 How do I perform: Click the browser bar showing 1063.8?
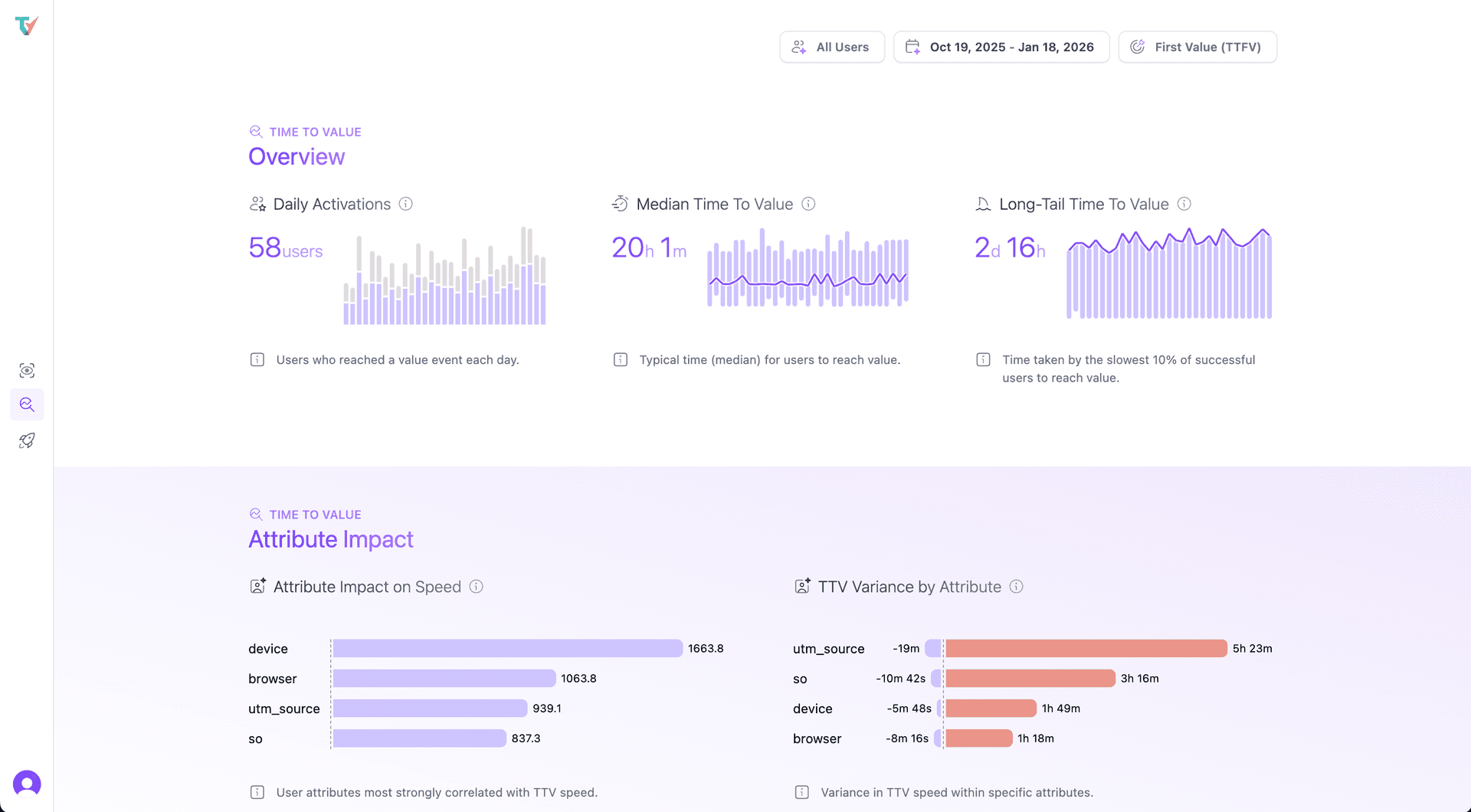click(x=444, y=679)
